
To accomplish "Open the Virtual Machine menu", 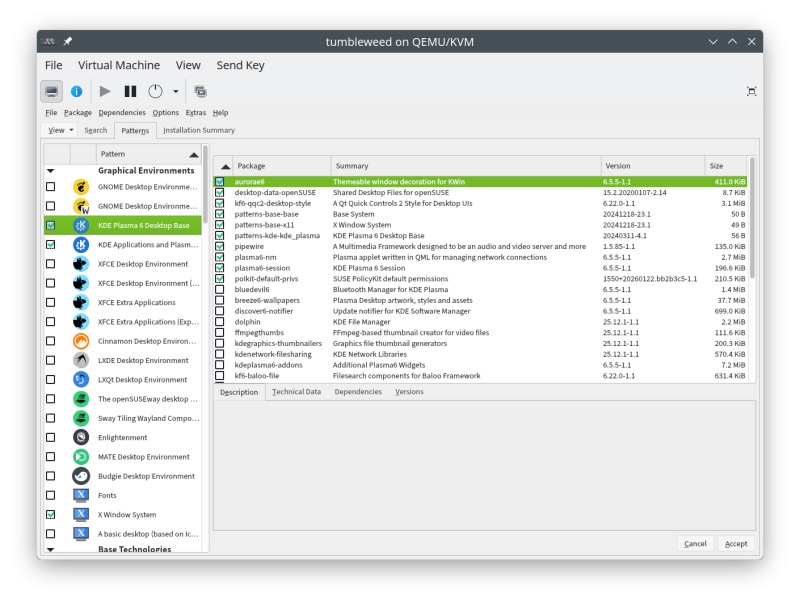I will (119, 65).
